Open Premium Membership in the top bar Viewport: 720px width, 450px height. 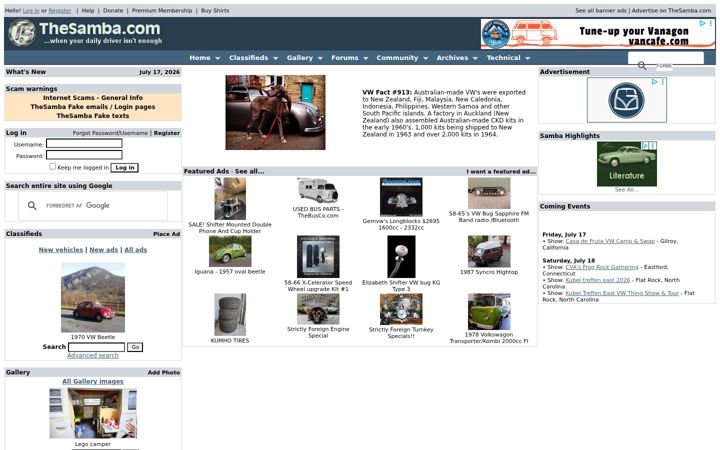tap(162, 11)
